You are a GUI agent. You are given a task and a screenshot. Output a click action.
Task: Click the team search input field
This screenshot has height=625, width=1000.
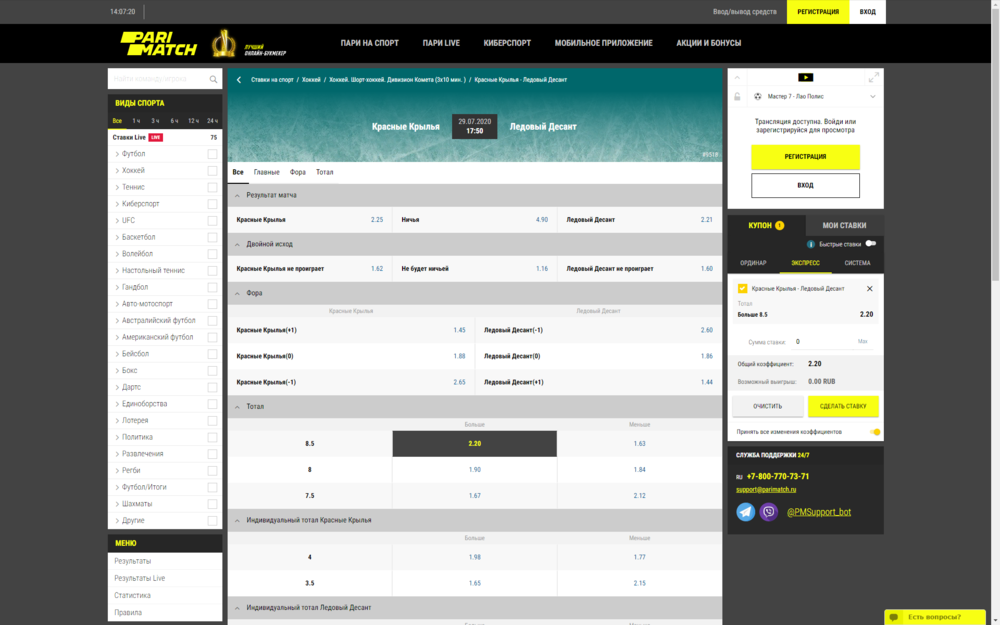coord(158,79)
